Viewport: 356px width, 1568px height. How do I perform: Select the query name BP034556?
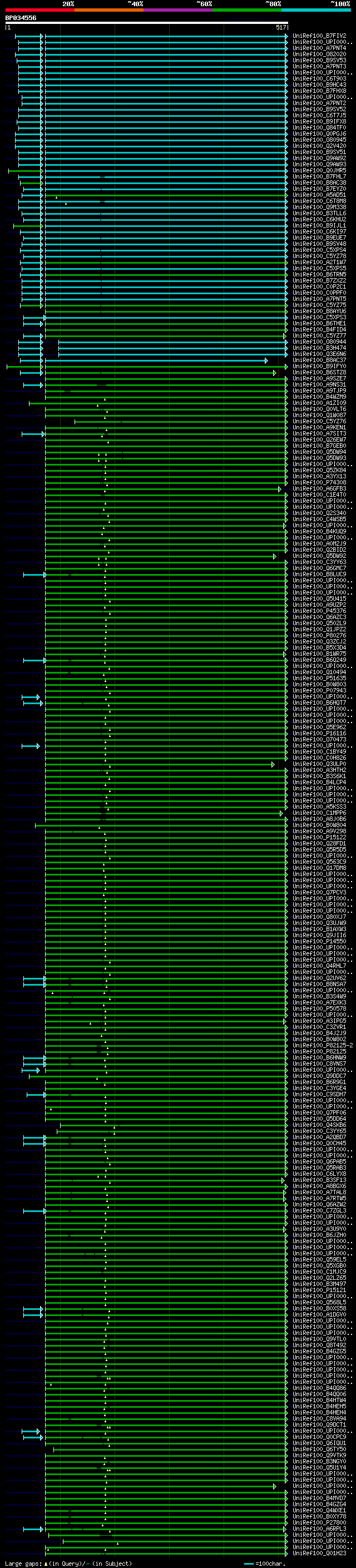click(x=21, y=18)
